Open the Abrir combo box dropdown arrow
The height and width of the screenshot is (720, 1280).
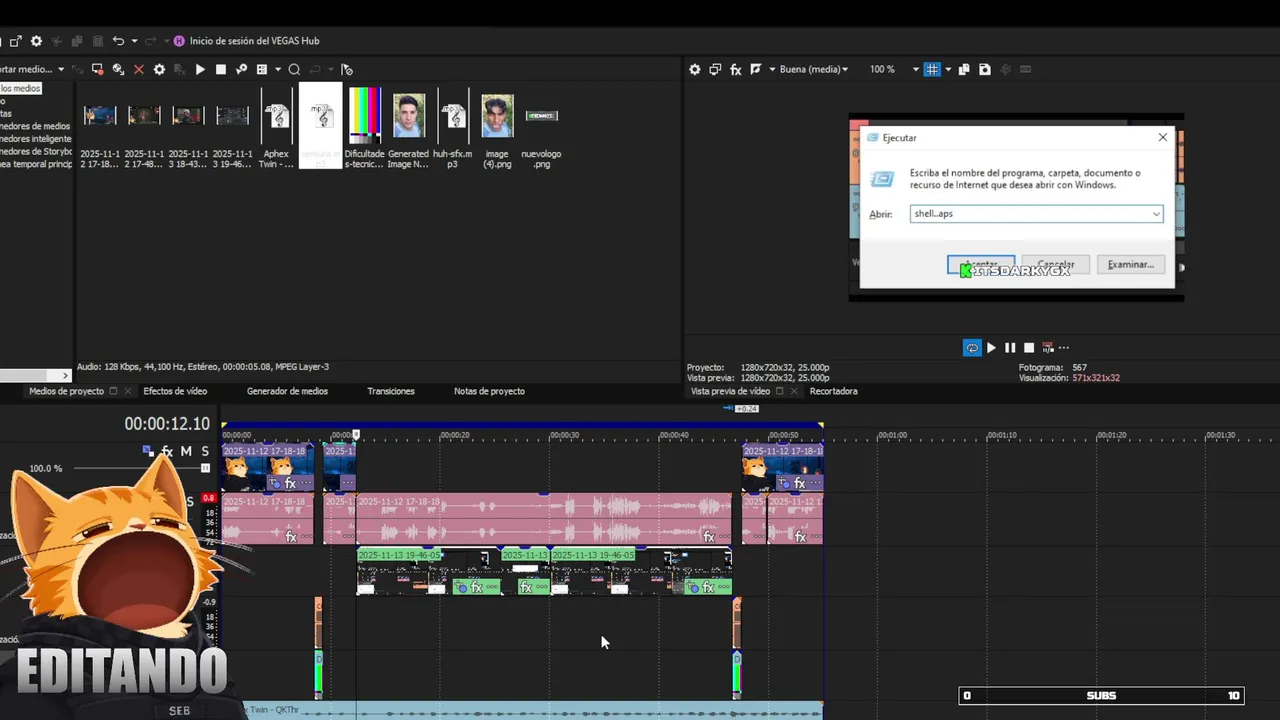tap(1156, 214)
